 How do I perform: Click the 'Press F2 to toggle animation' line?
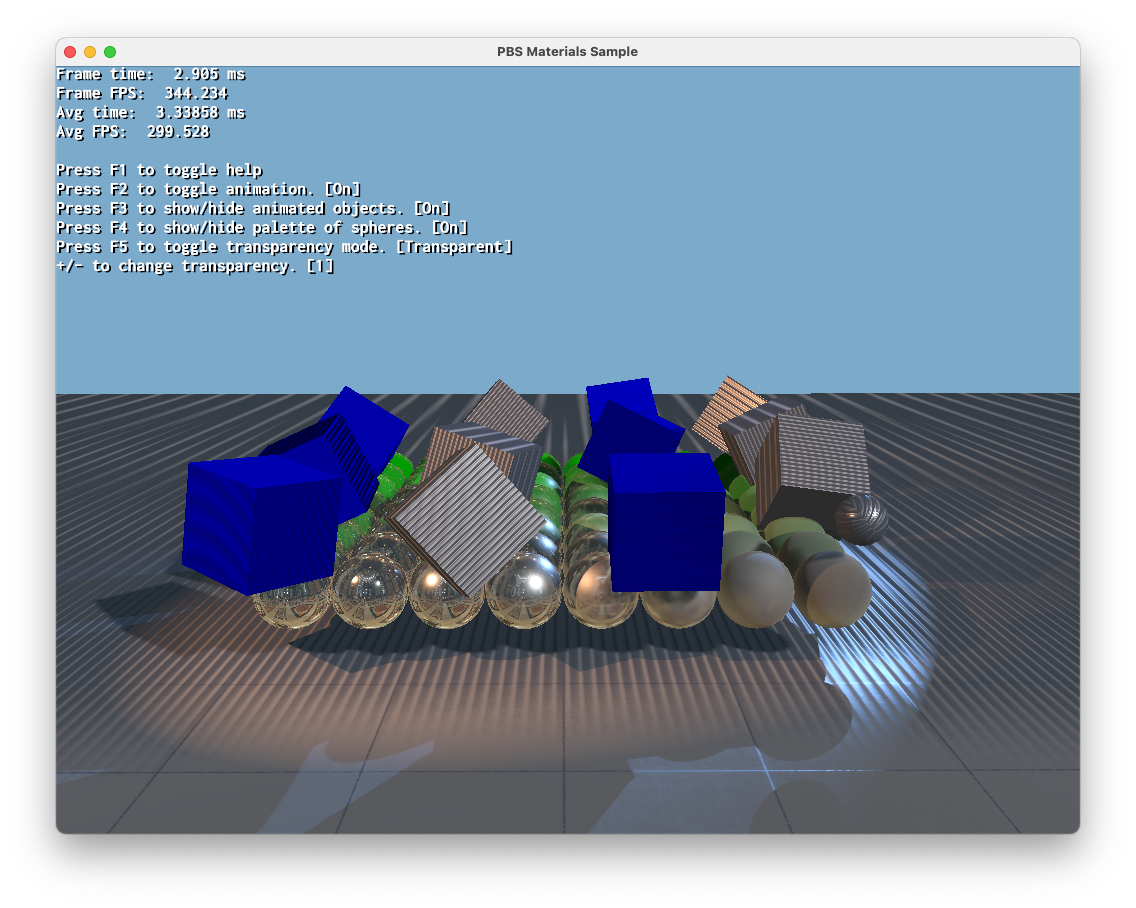209,189
